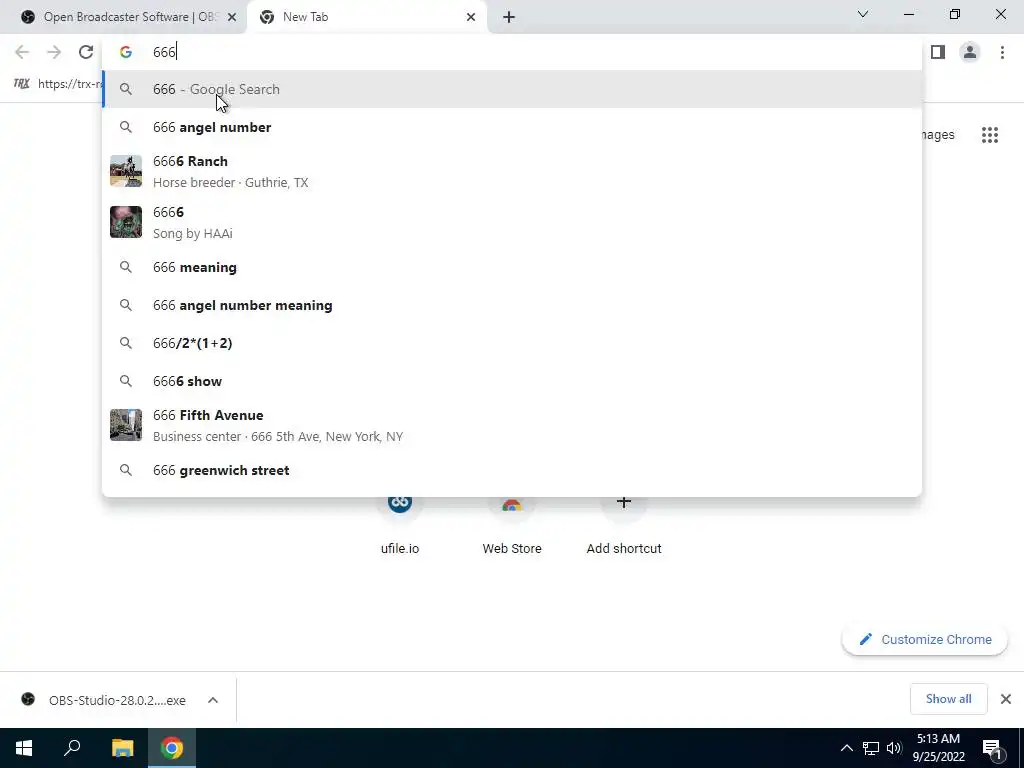The width and height of the screenshot is (1024, 768).
Task: Select the 666 - Google Search suggestion
Action: tap(512, 89)
